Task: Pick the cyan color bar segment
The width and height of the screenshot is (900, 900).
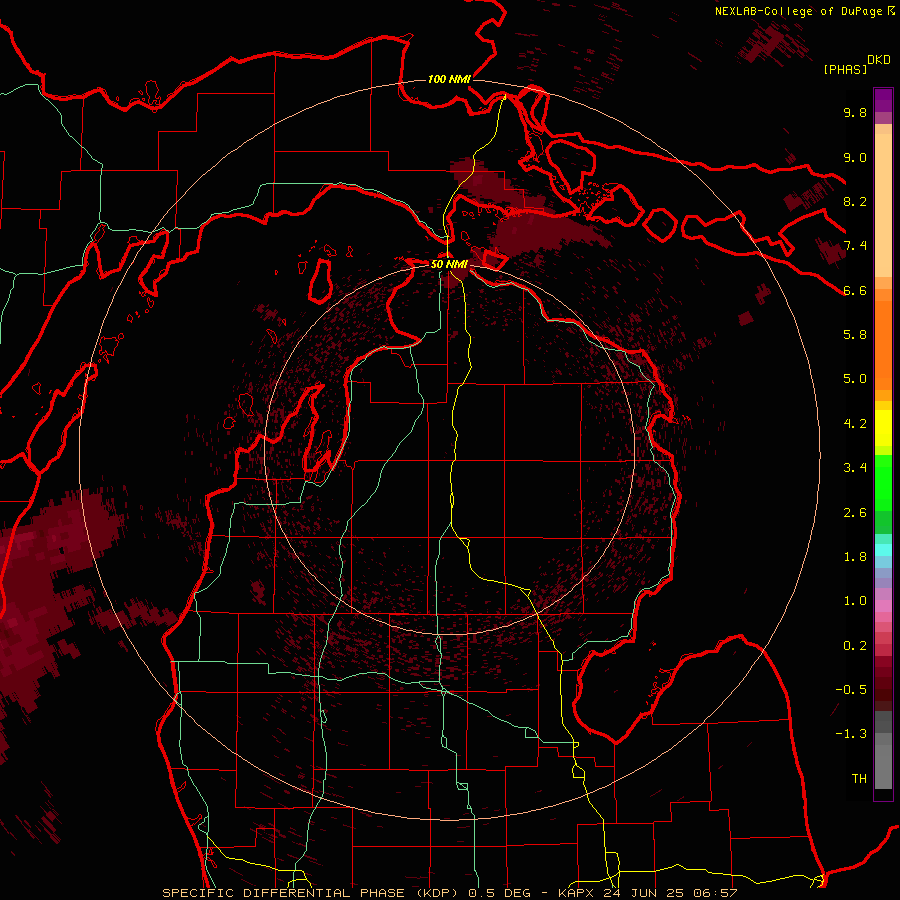Action: [883, 550]
